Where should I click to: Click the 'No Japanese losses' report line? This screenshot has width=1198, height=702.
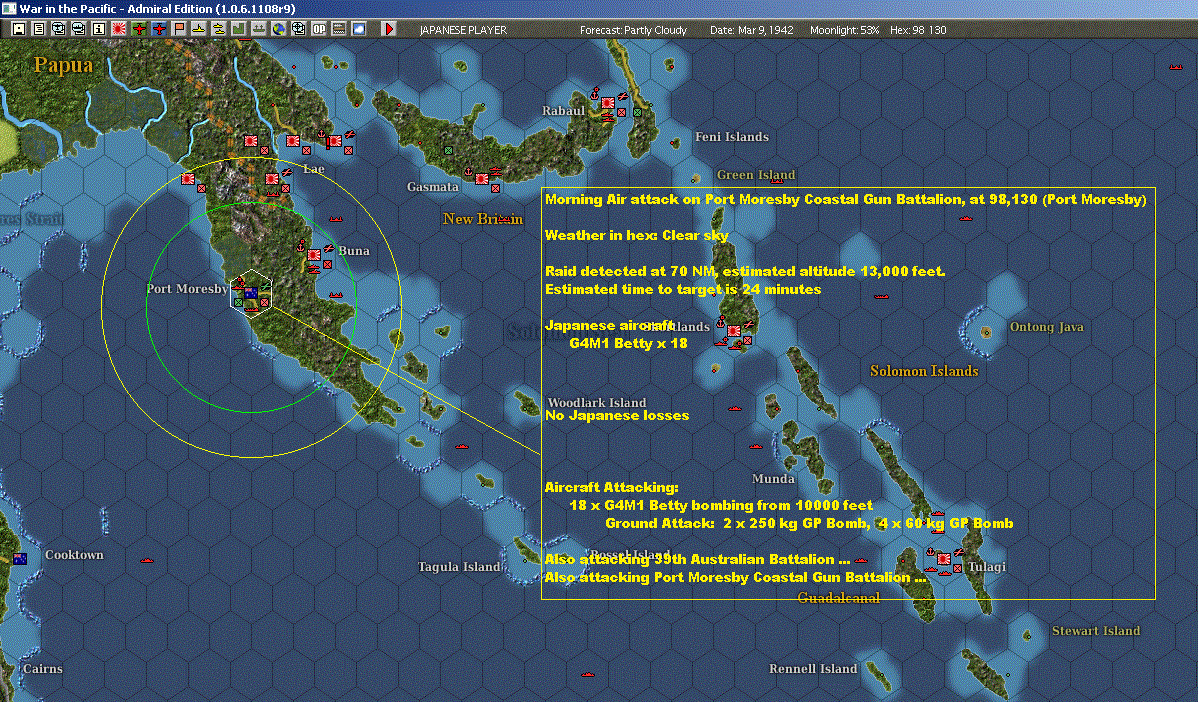pyautogui.click(x=617, y=416)
